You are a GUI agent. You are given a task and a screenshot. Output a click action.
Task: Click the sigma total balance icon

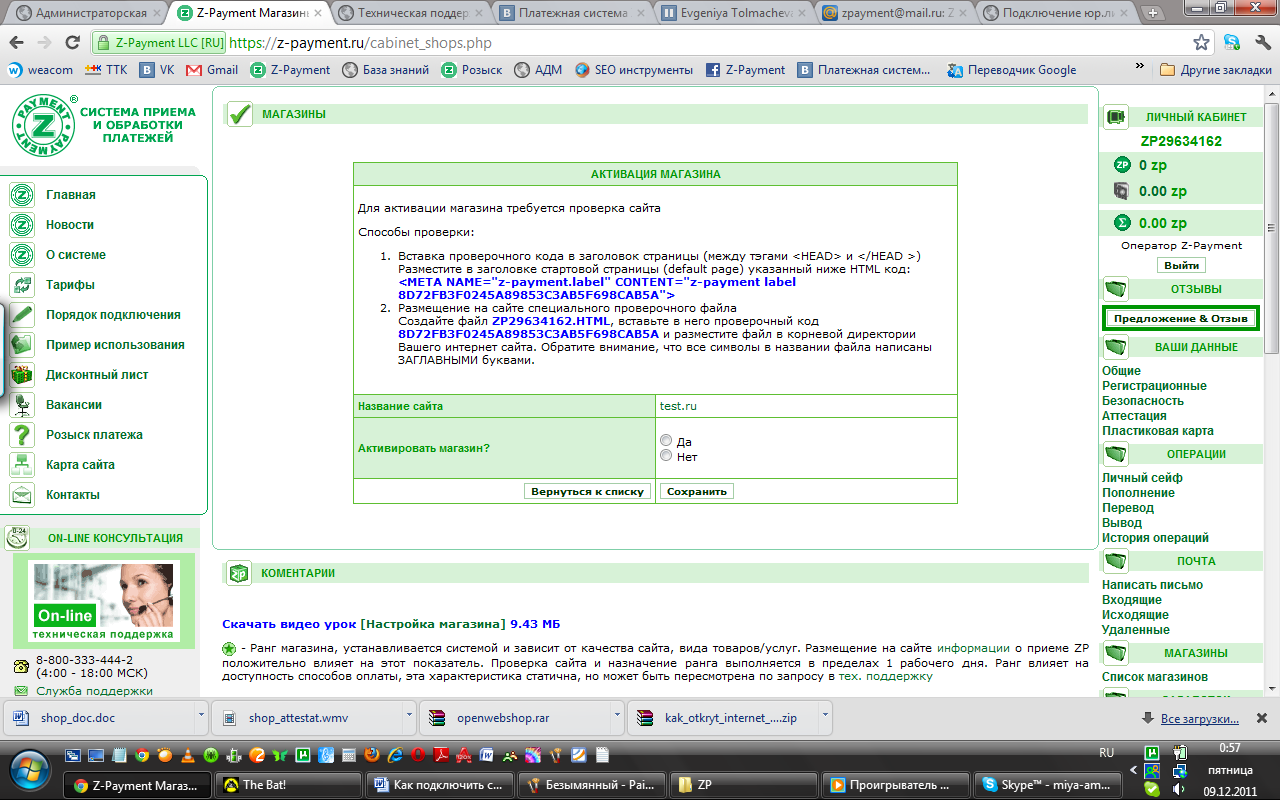point(1121,223)
